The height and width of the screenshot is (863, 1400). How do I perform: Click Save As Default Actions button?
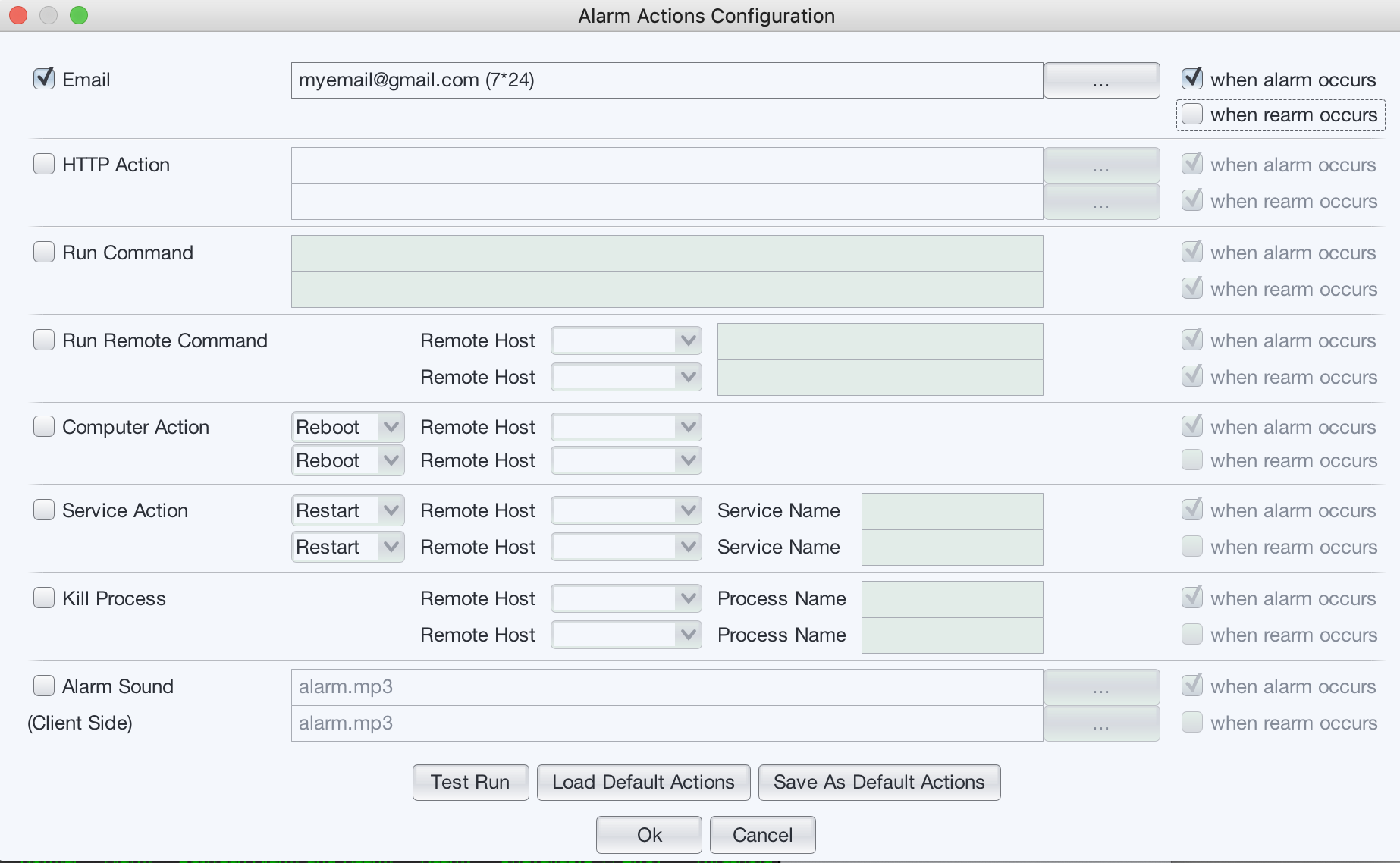tap(879, 782)
